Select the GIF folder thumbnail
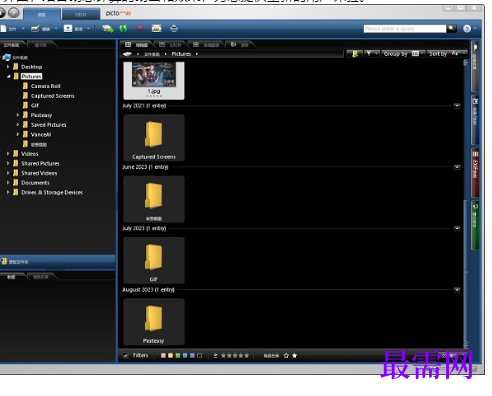This screenshot has width=492, height=396. tap(154, 260)
